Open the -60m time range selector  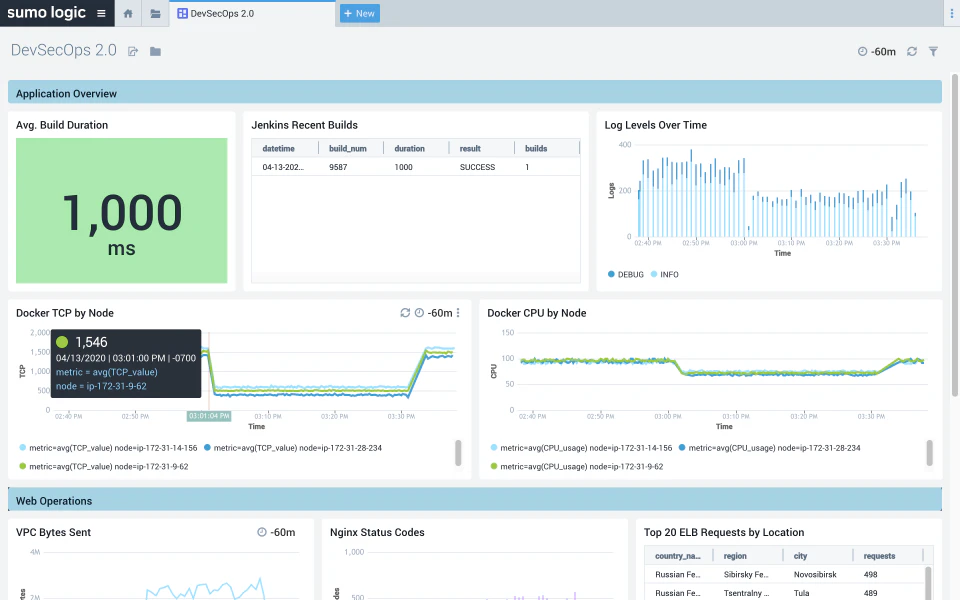(877, 51)
